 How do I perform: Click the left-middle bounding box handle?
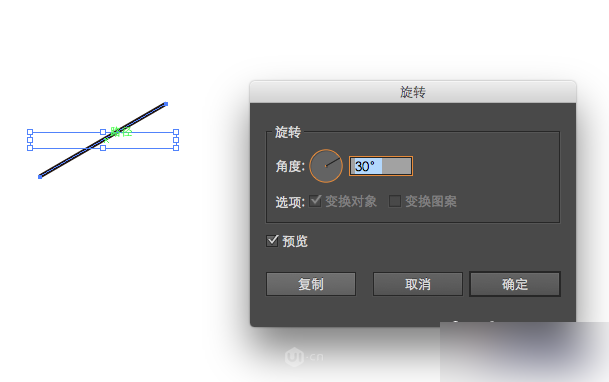30,140
